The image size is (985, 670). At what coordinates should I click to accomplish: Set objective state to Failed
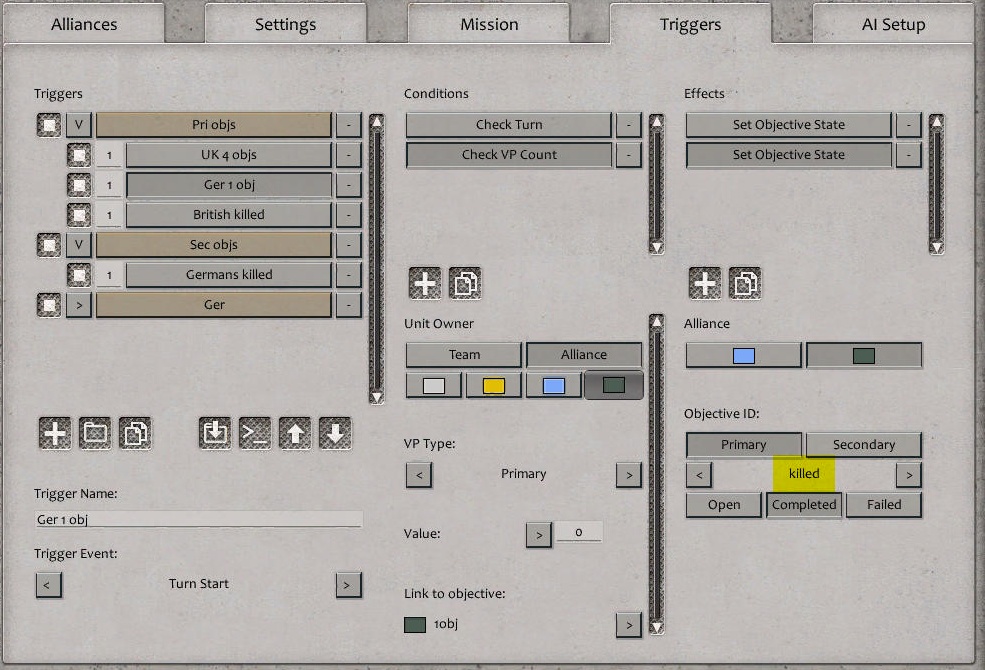[883, 505]
